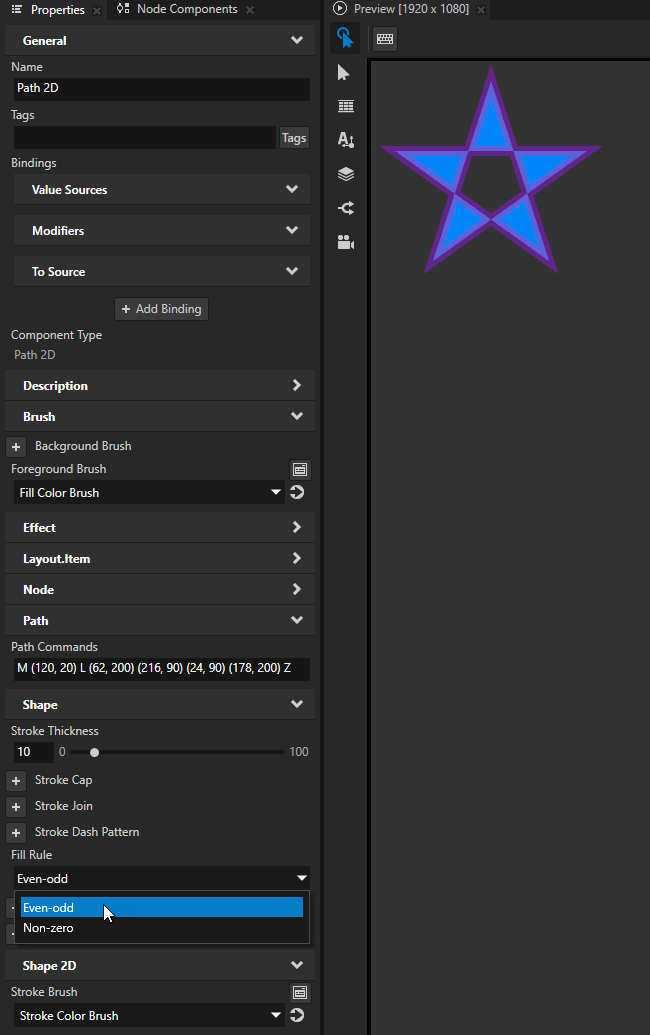Click the Fill Rule dropdown arrow

(x=302, y=878)
